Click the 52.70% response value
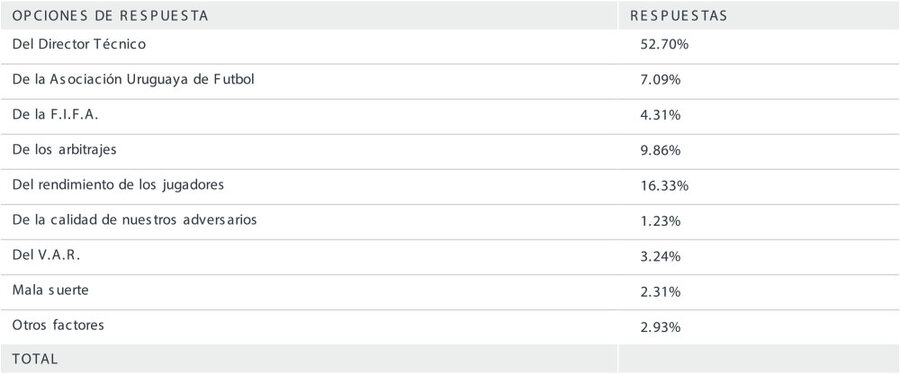Screen dimensions: 900x375 coord(664,45)
